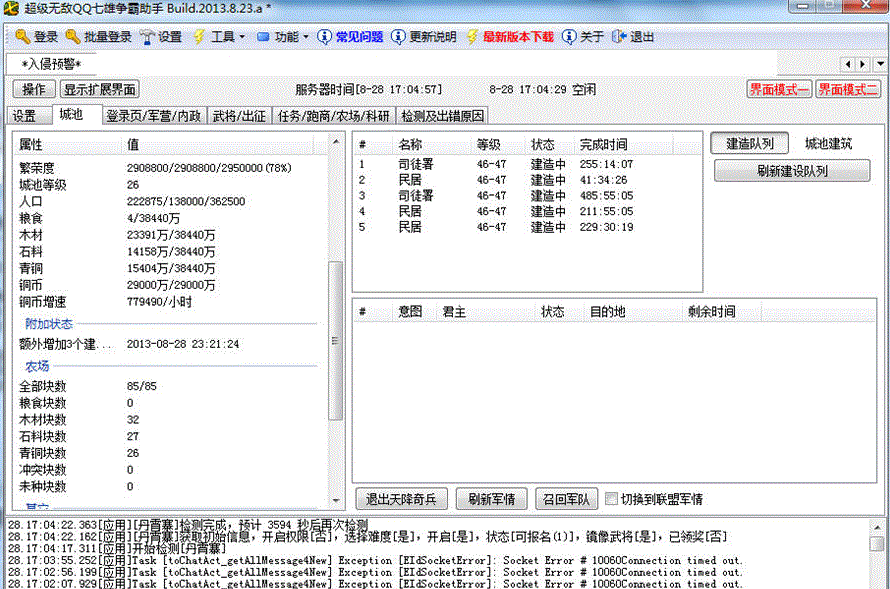Viewport: 890px width, 589px height.
Task: Select the 木材块数 row
Action: click(170, 420)
